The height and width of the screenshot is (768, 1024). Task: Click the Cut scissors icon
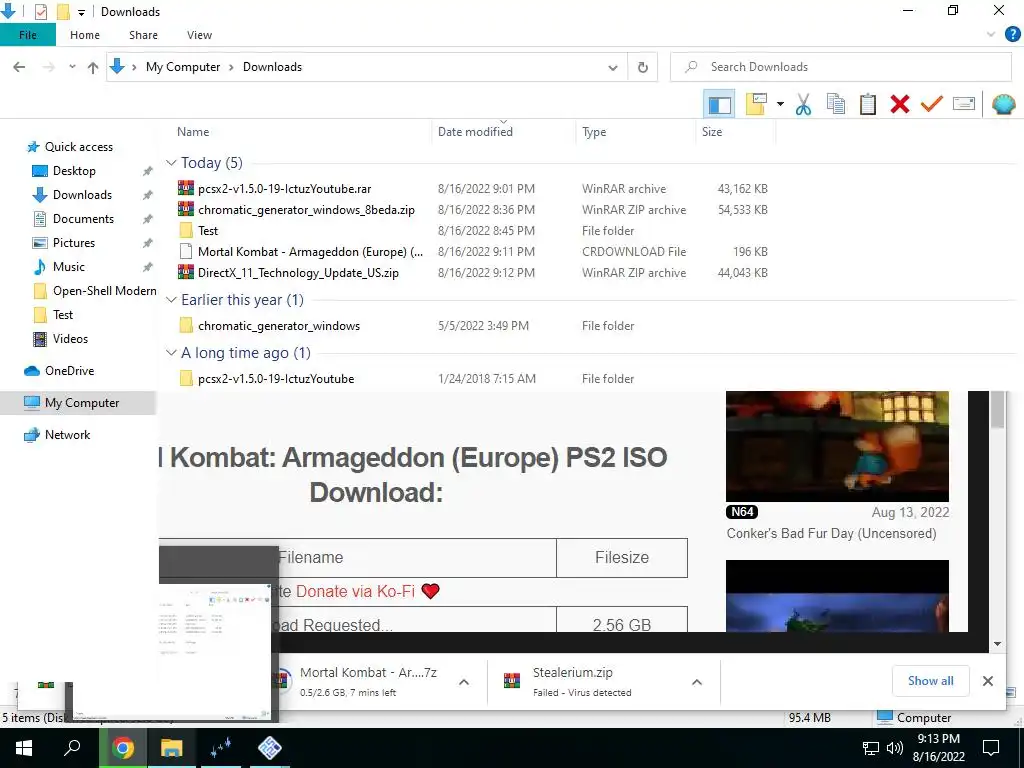click(x=803, y=104)
